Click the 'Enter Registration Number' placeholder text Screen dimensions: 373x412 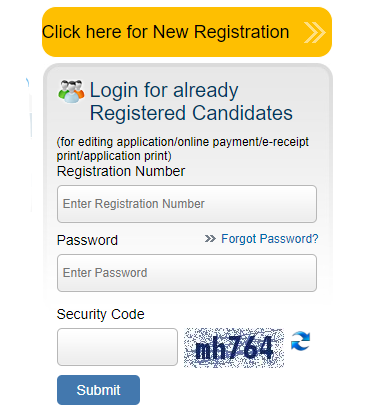pyautogui.click(x=134, y=204)
